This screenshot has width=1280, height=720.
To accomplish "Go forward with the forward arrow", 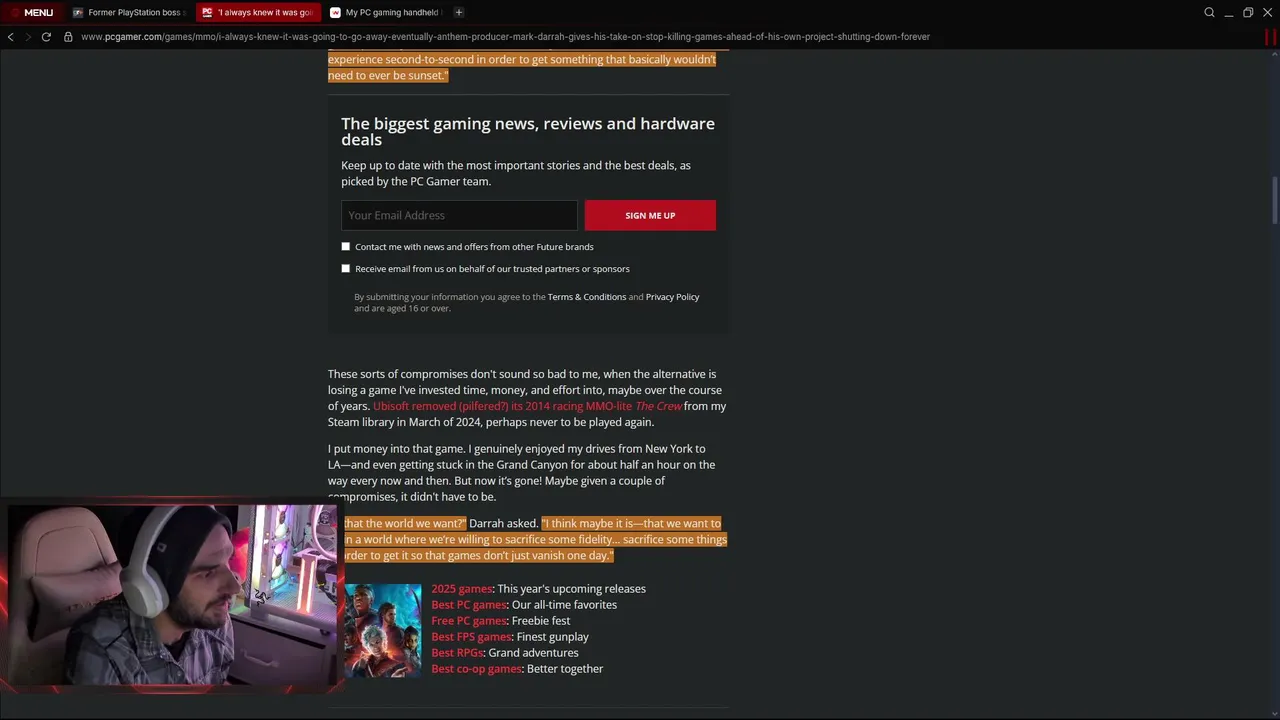I will coord(28,37).
